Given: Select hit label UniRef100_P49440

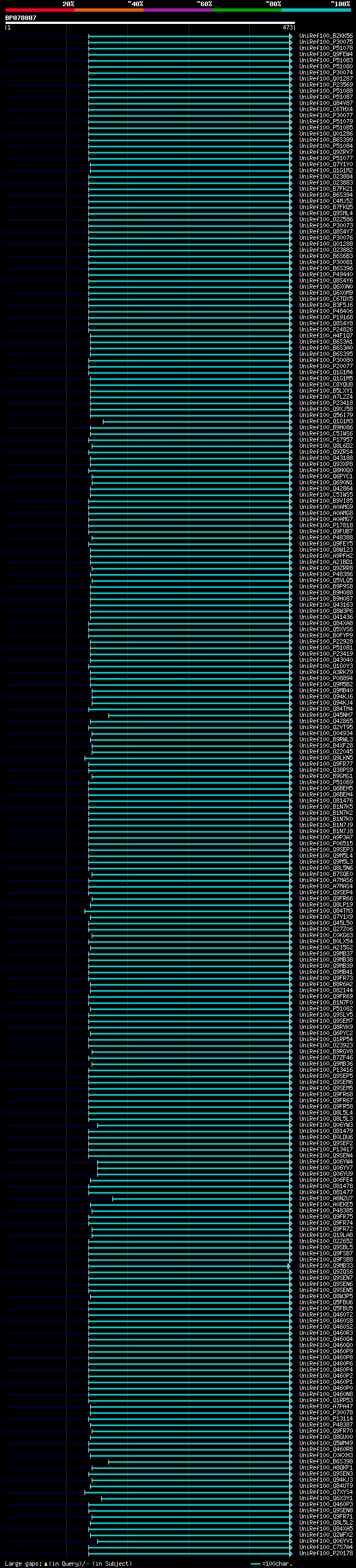Looking at the screenshot, I should tap(325, 275).
